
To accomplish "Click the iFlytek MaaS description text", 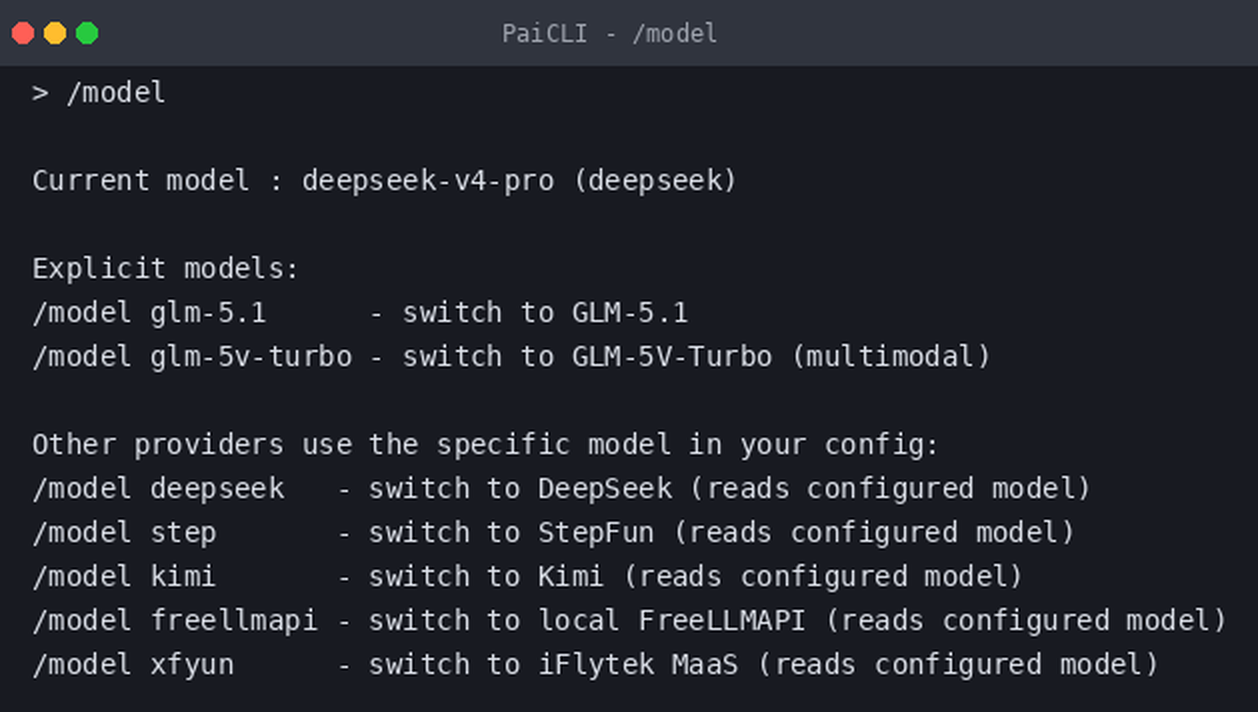I will pyautogui.click(x=638, y=665).
